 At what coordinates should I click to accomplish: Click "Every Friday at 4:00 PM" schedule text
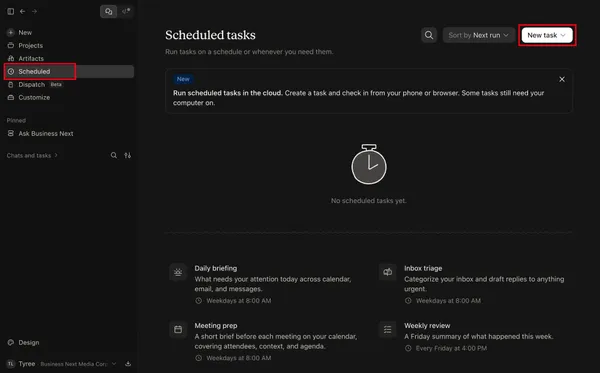click(452, 348)
